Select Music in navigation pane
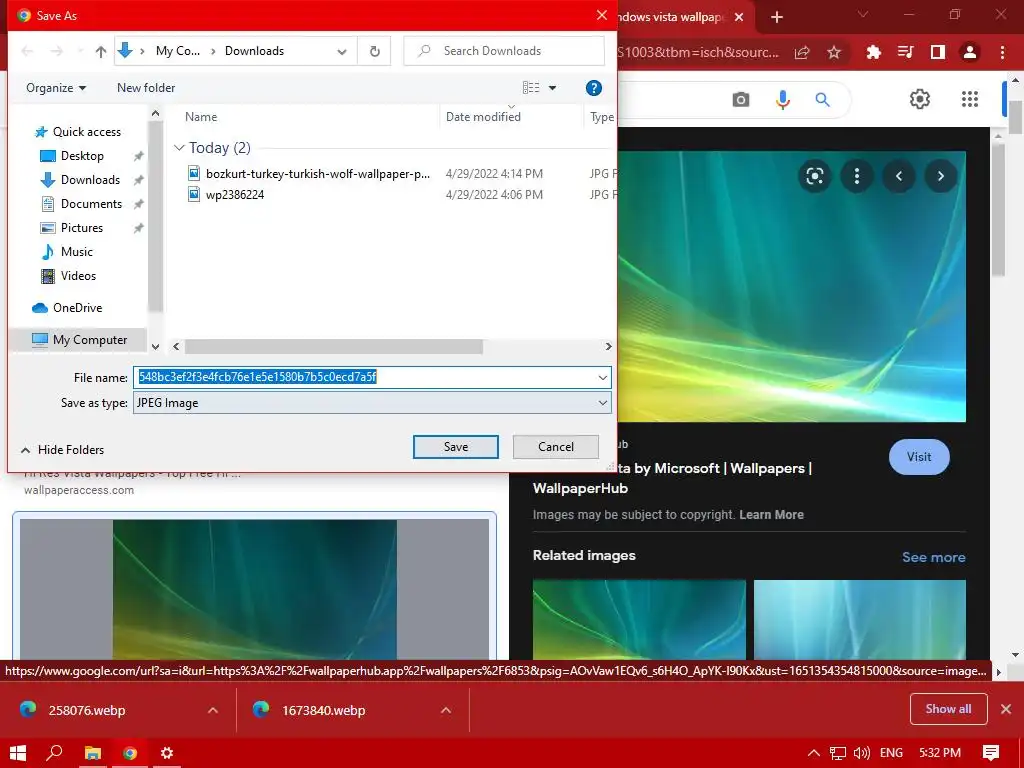 click(x=76, y=251)
